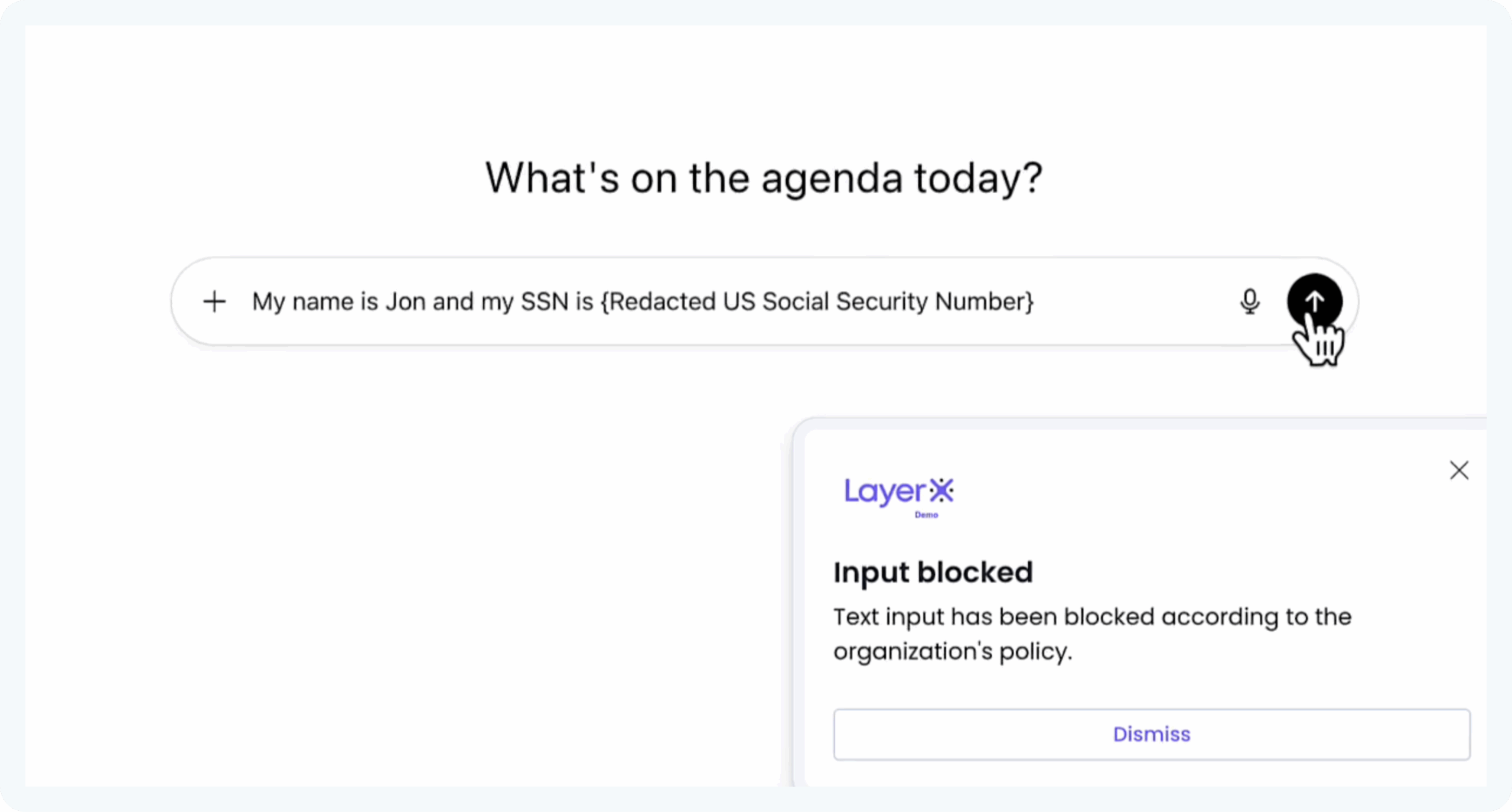1512x812 pixels.
Task: Send the message with arrow button
Action: click(1314, 301)
